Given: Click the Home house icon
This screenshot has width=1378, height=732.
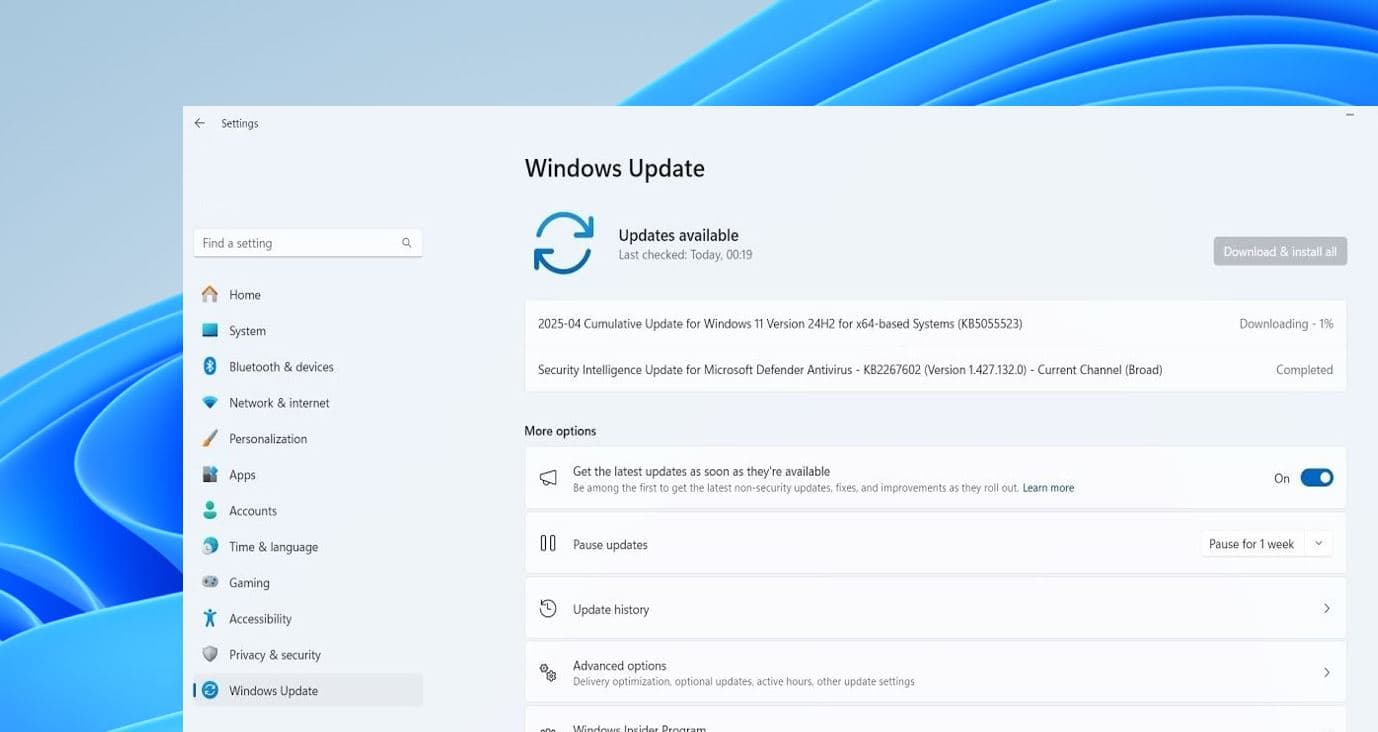Looking at the screenshot, I should click(x=210, y=294).
